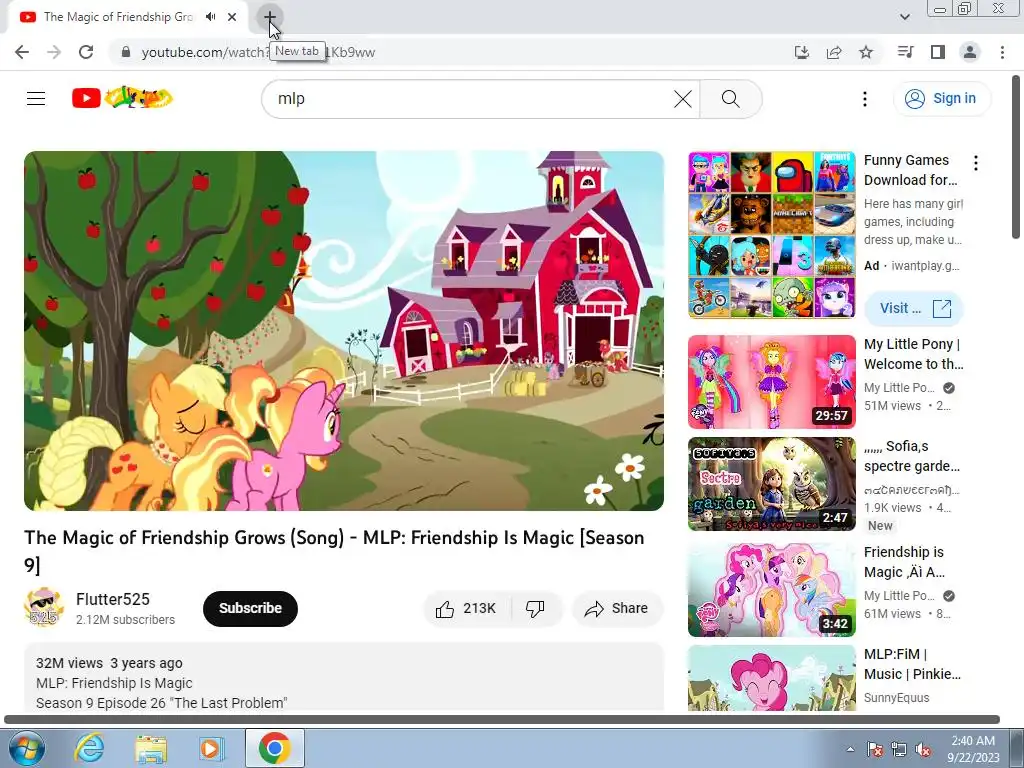The height and width of the screenshot is (768, 1024).
Task: Open Chrome profile avatar
Action: 970,52
